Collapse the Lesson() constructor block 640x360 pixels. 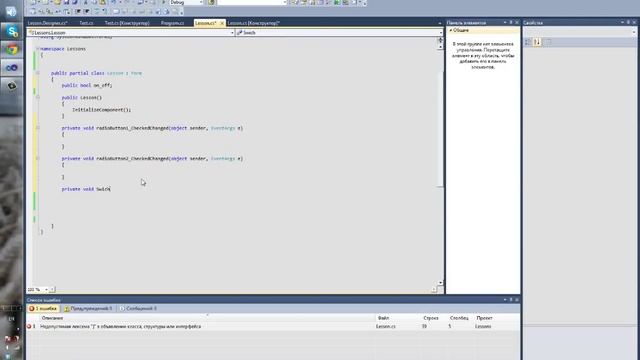[x=38, y=98]
